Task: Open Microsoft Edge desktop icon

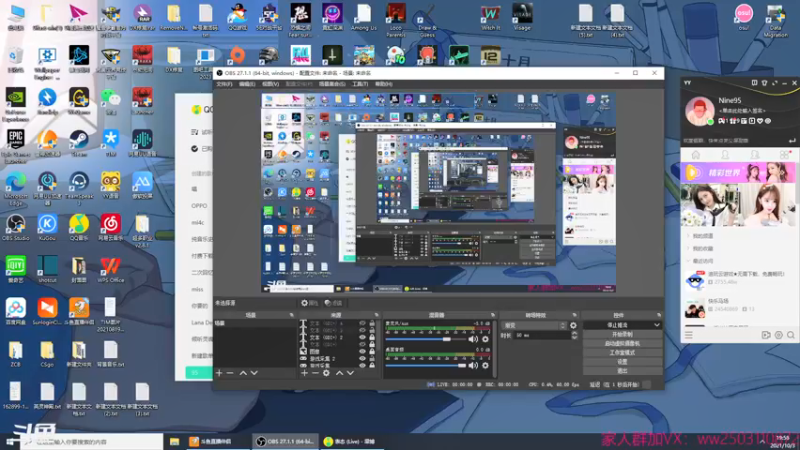Action: coord(15,188)
